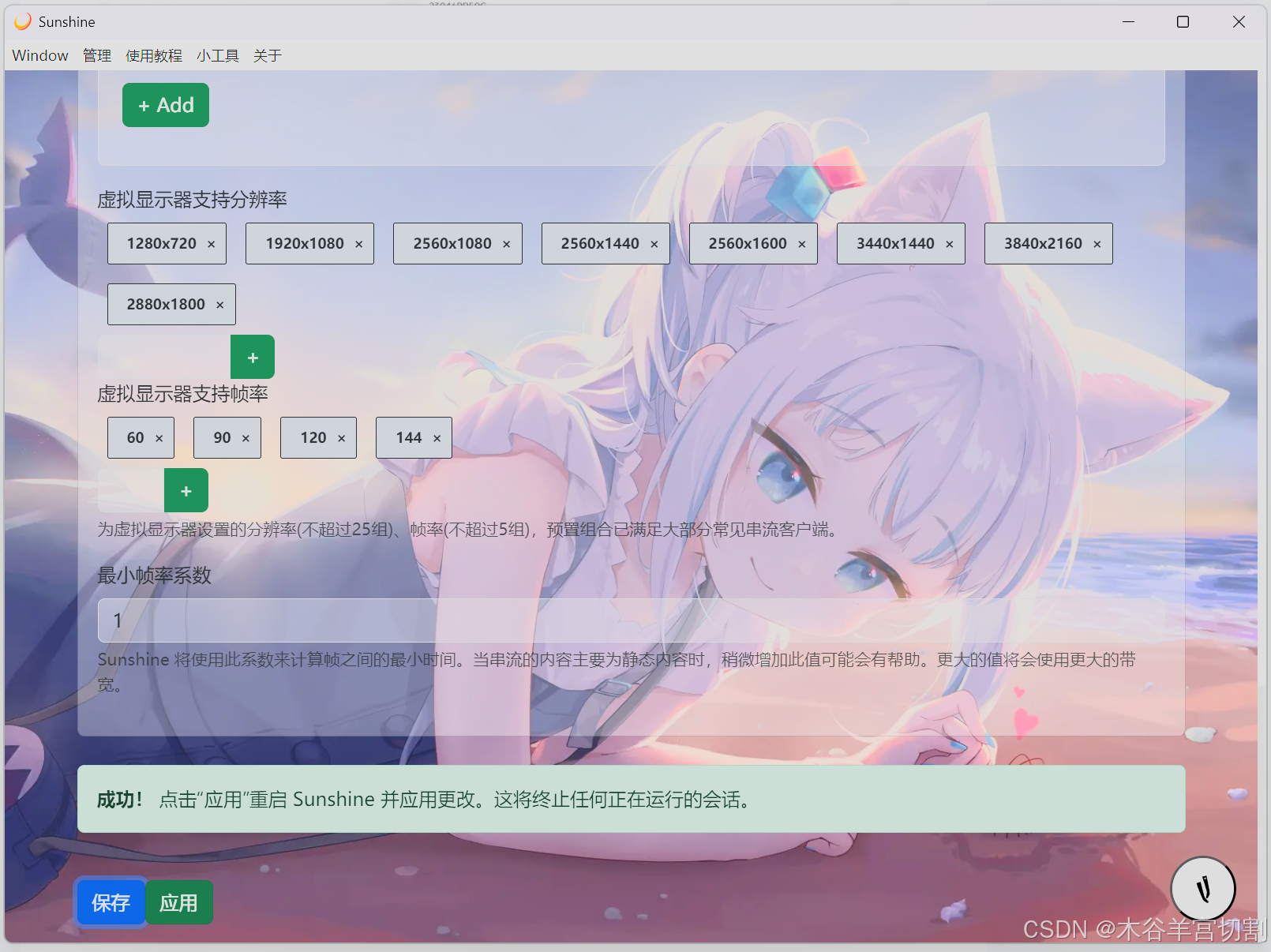Remove the 3840x2160 resolution tag

click(x=1097, y=244)
